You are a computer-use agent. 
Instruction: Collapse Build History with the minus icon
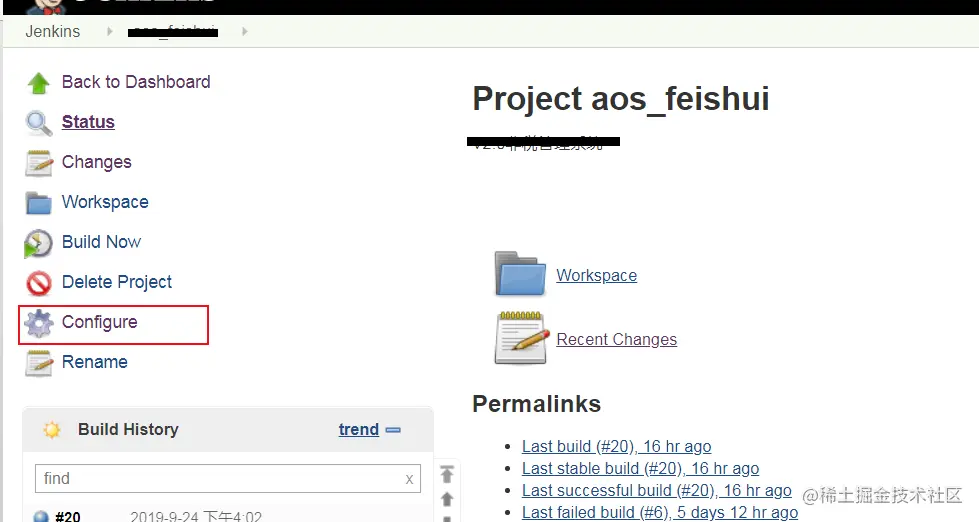click(393, 430)
